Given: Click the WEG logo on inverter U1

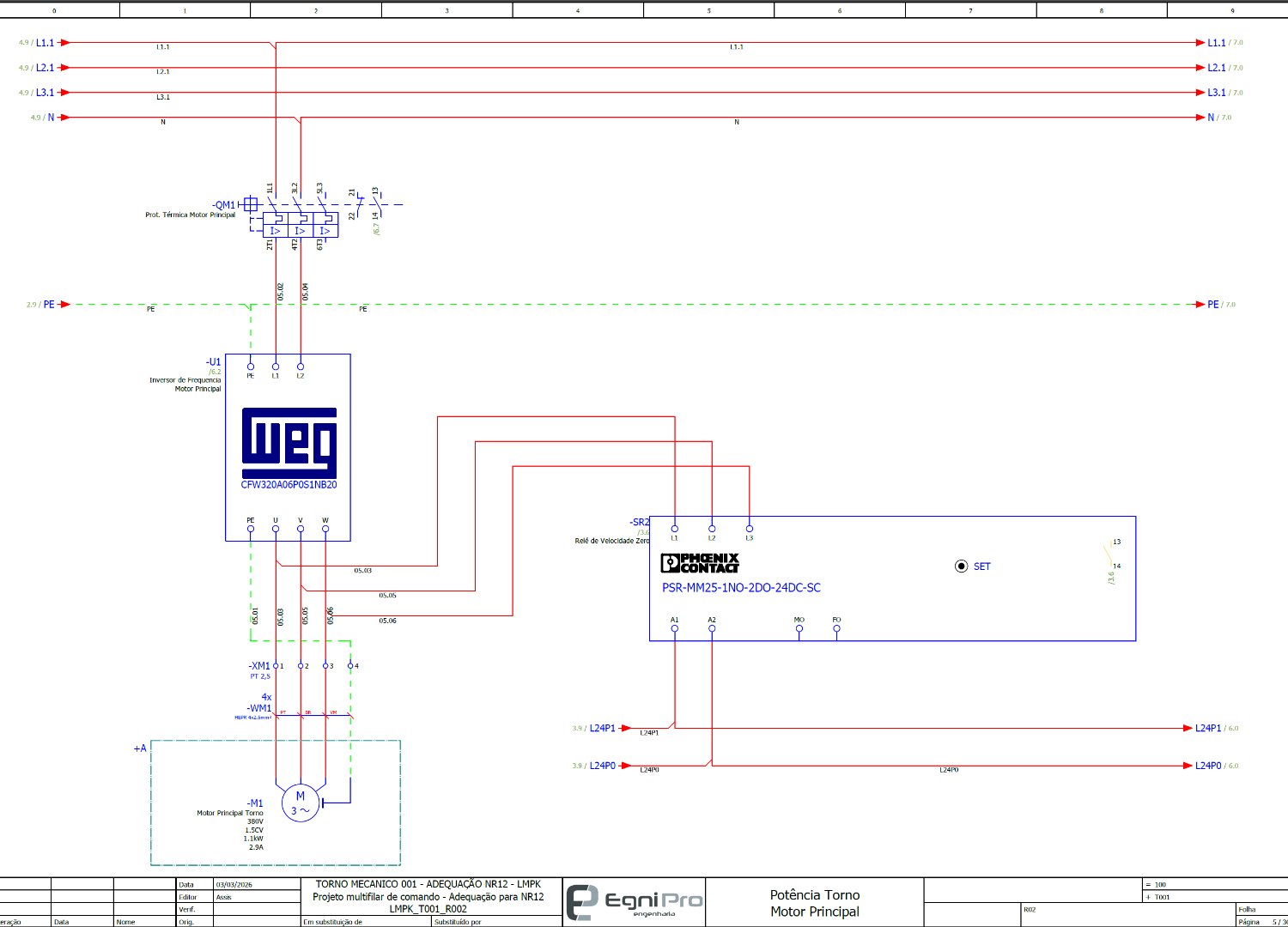Looking at the screenshot, I should point(289,442).
